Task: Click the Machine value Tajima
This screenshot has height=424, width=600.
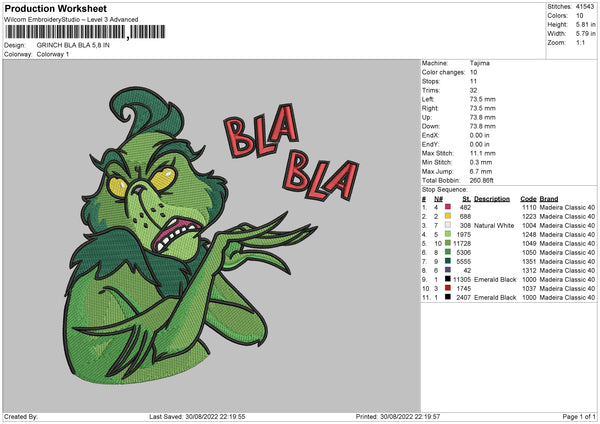Action: pos(479,63)
